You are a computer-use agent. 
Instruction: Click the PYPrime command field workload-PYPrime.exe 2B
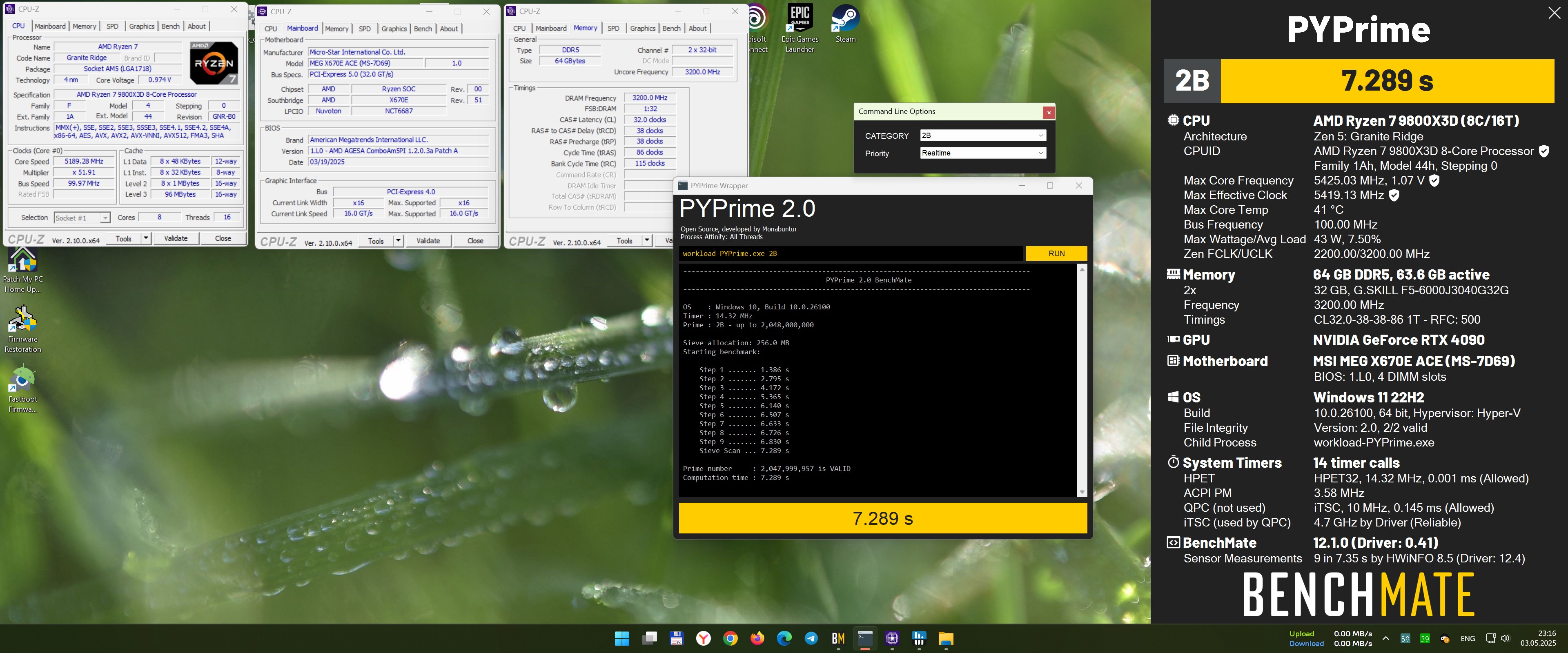click(x=851, y=253)
